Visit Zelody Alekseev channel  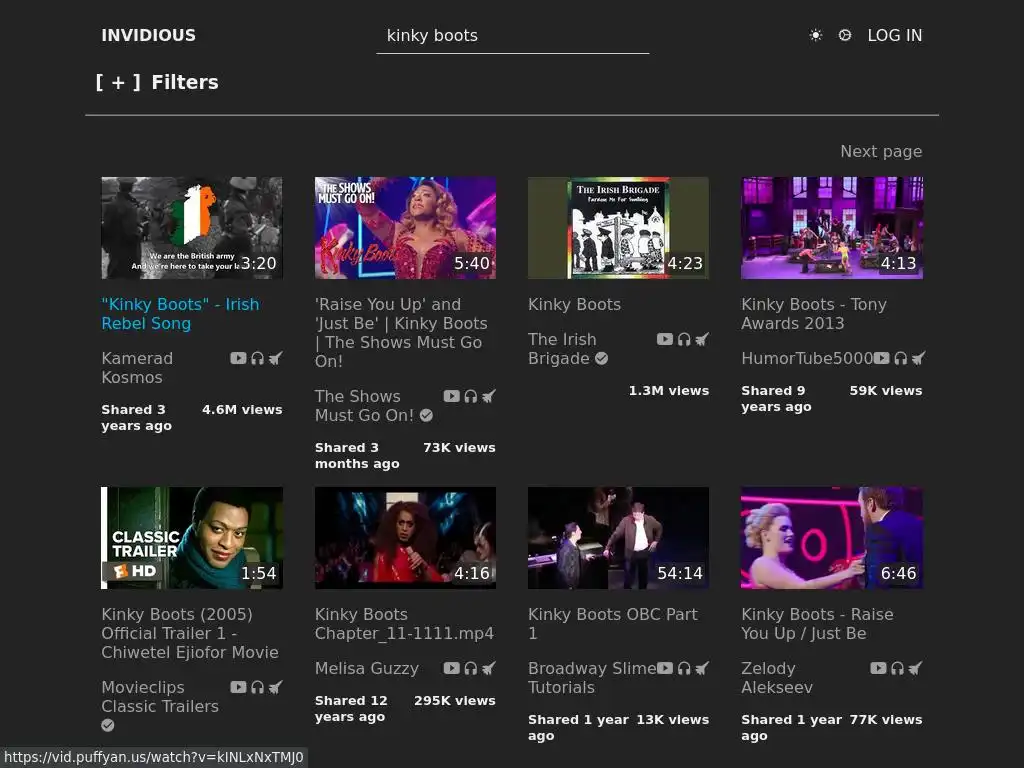[x=777, y=678]
